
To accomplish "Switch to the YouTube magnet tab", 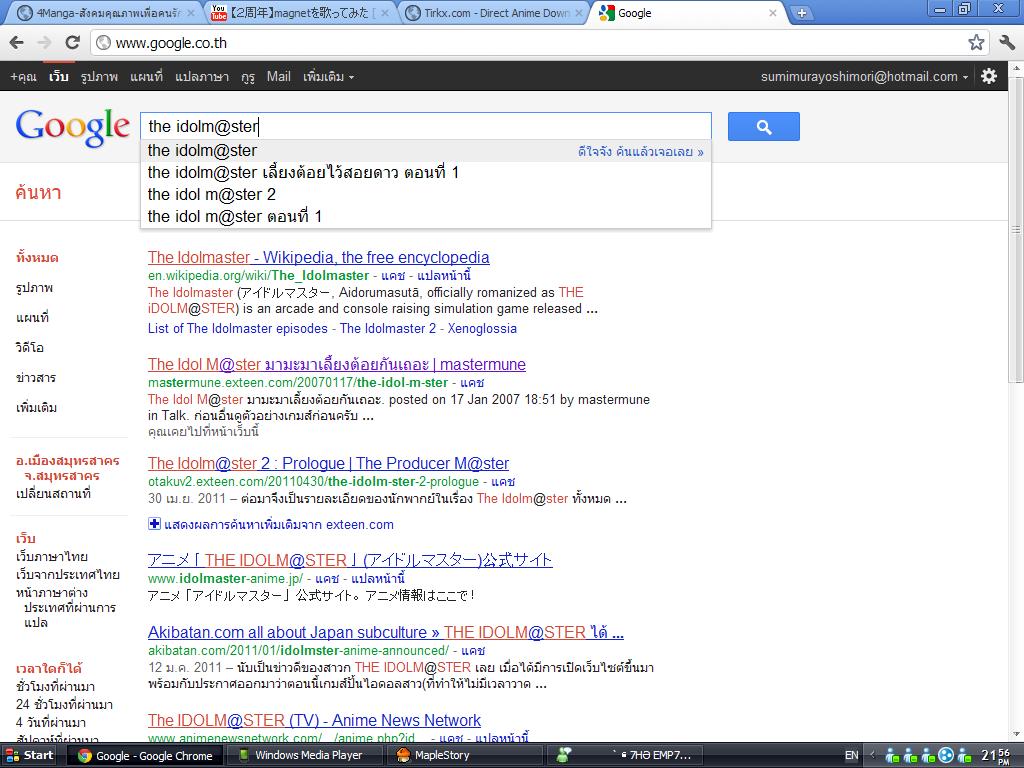I will [297, 12].
